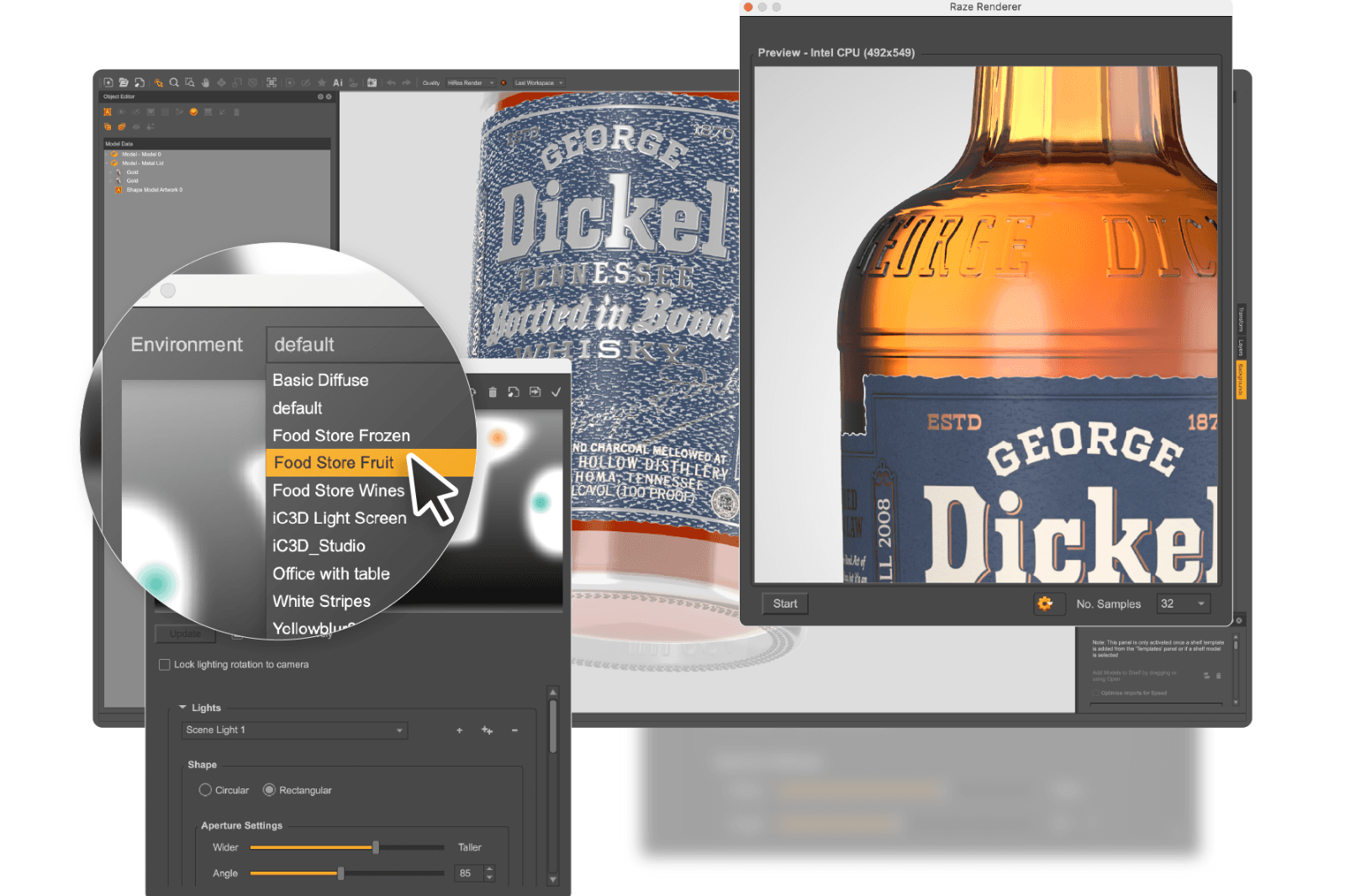Select the Rectangular light shape
Image resolution: width=1345 pixels, height=896 pixels.
pos(269,790)
